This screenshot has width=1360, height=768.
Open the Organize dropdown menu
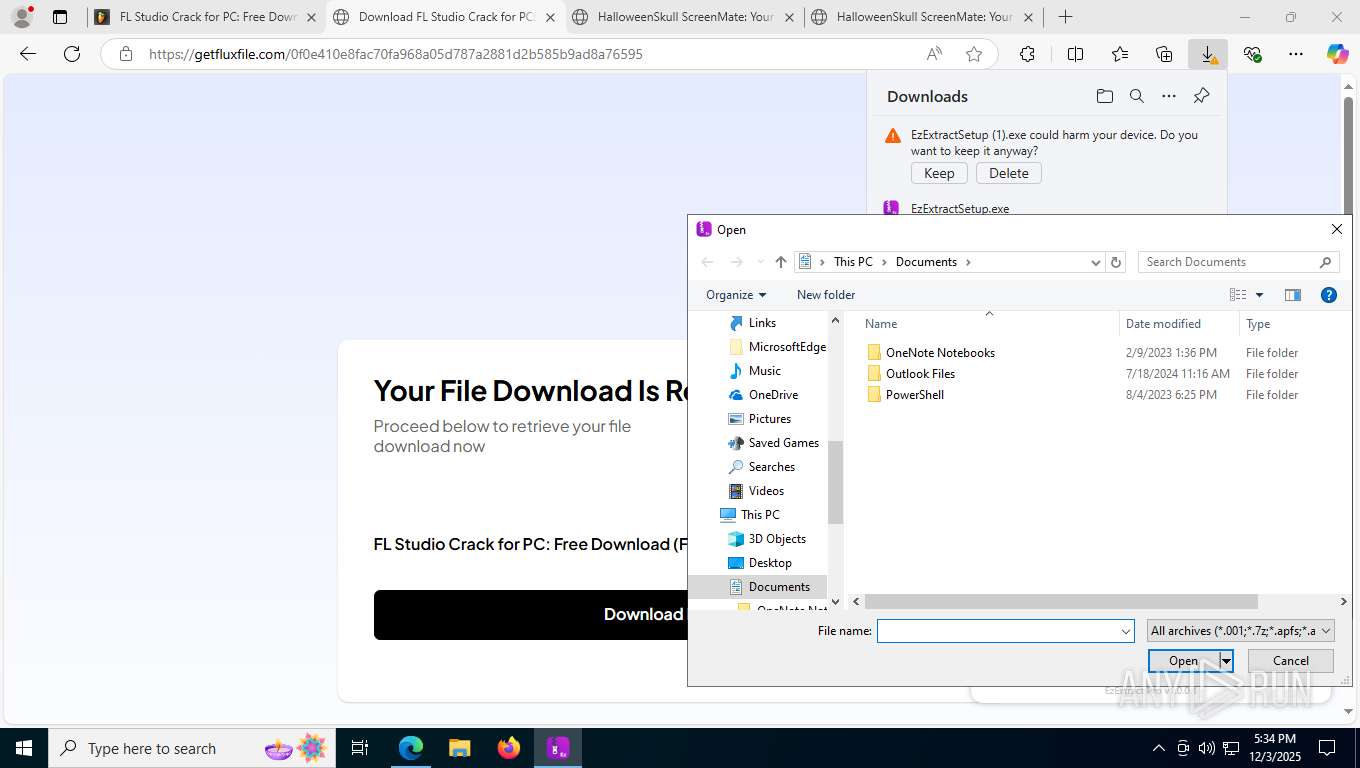tap(736, 295)
